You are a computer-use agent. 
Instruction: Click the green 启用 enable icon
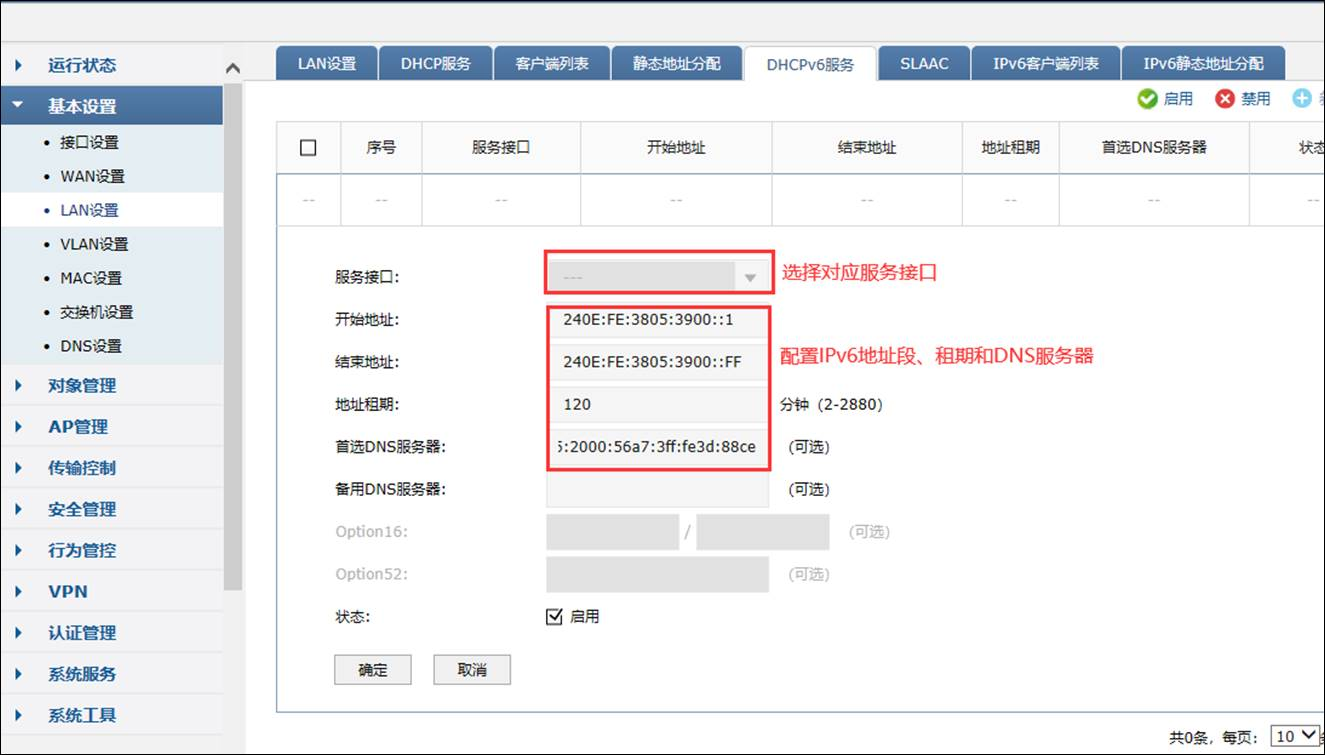point(1147,98)
